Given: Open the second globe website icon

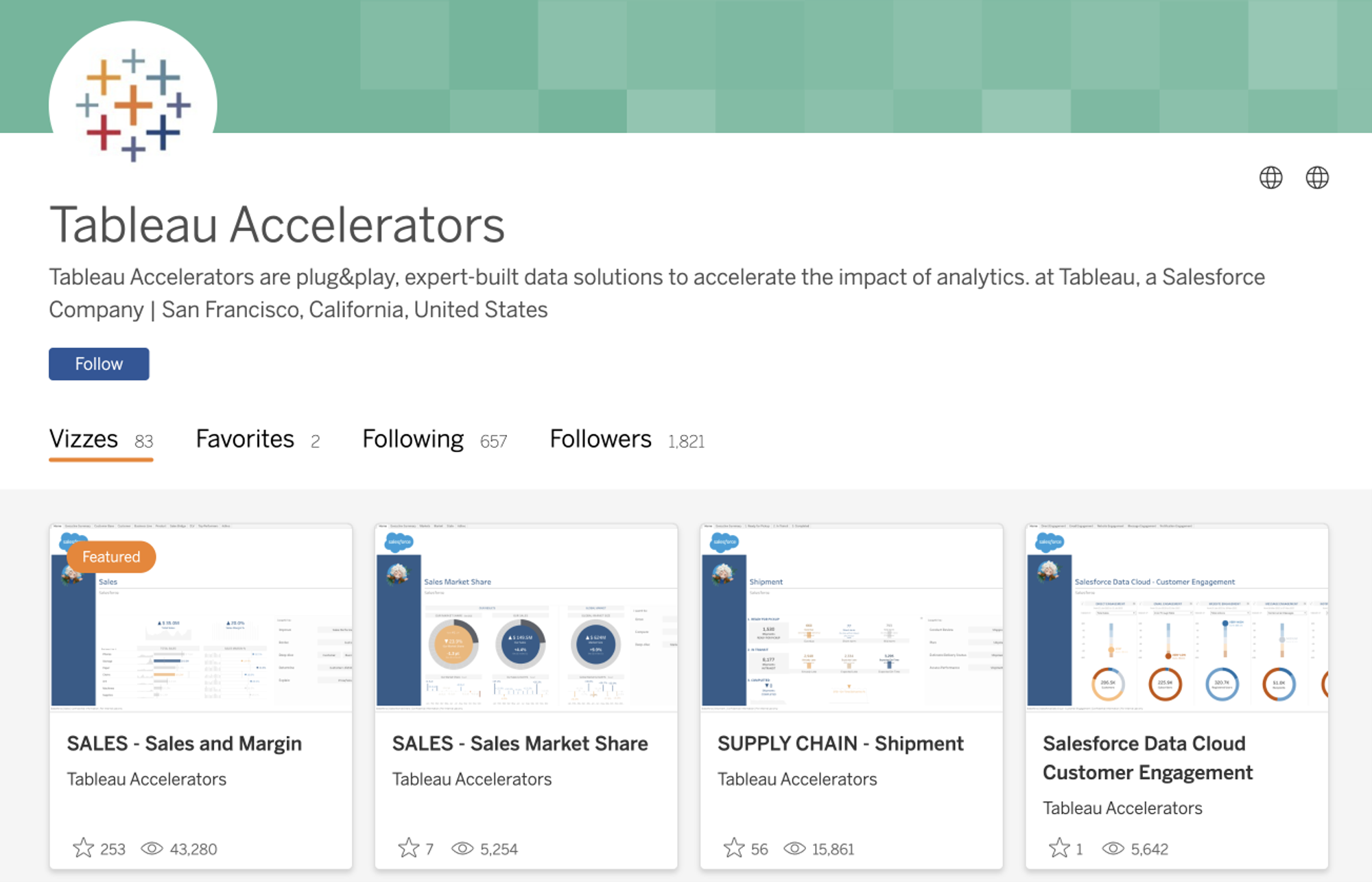Looking at the screenshot, I should [1316, 178].
